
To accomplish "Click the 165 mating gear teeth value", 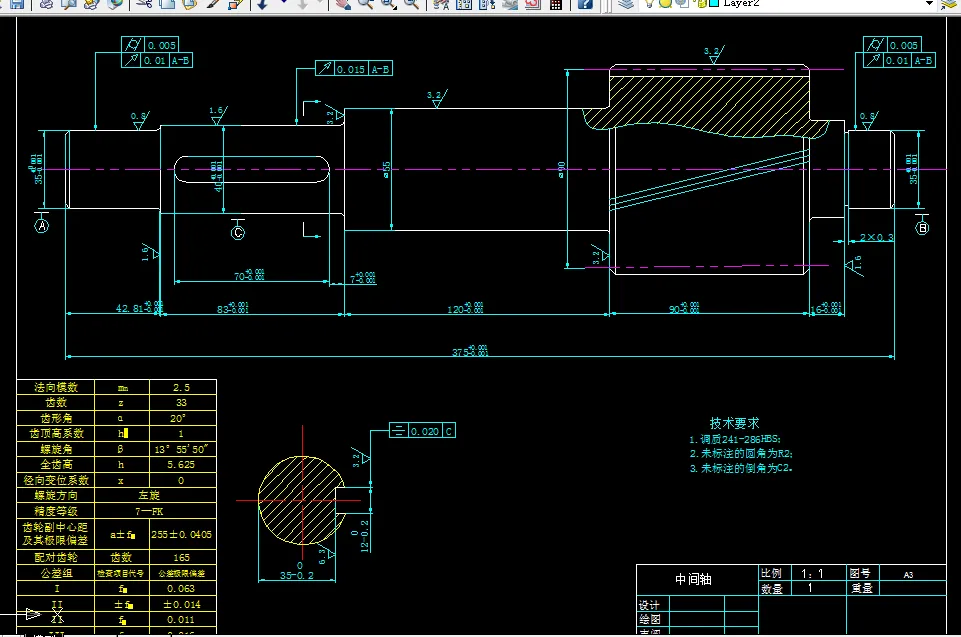I will pos(181,557).
